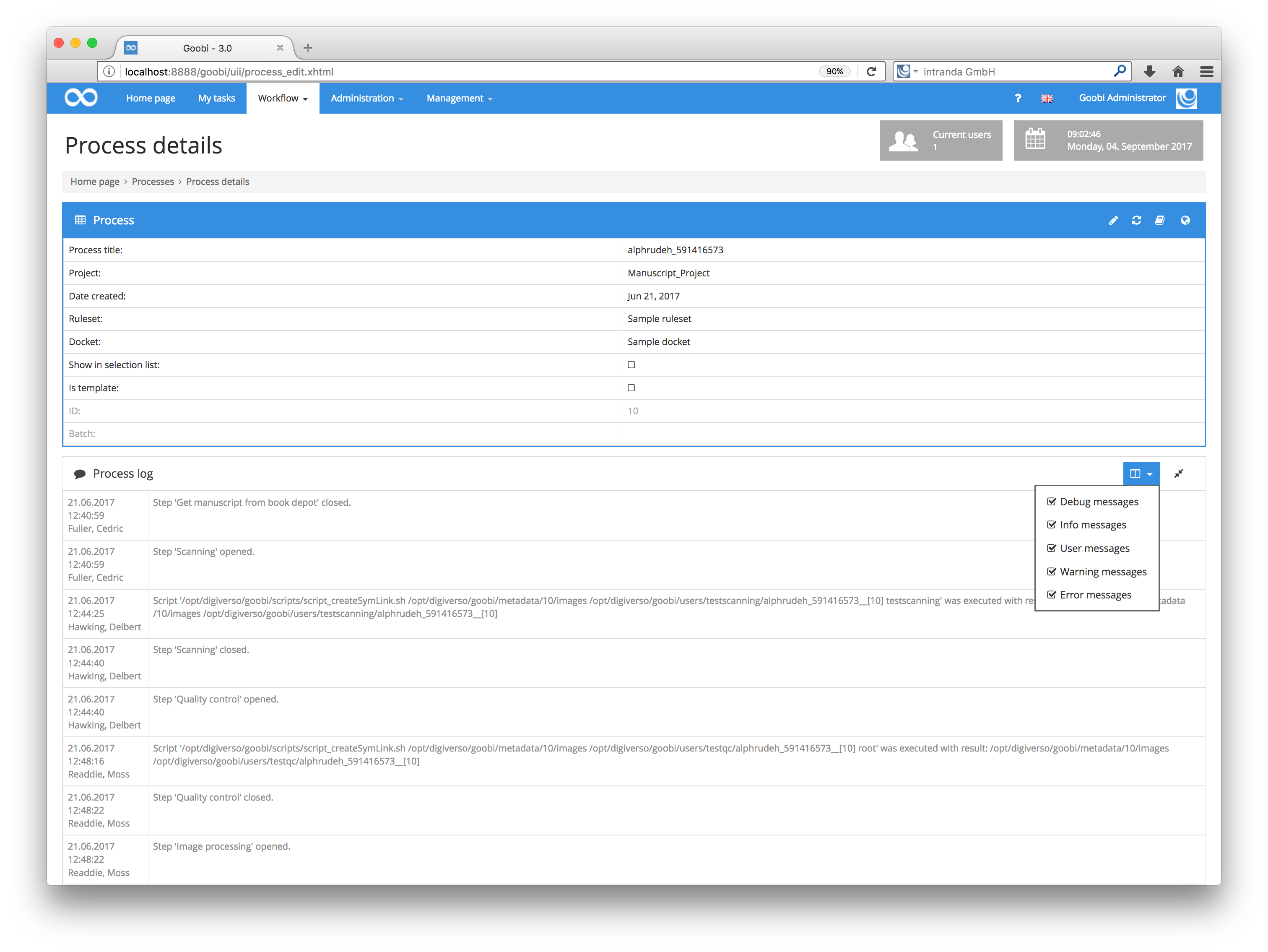1268x952 pixels.
Task: Click the Process table grid icon
Action: point(80,220)
